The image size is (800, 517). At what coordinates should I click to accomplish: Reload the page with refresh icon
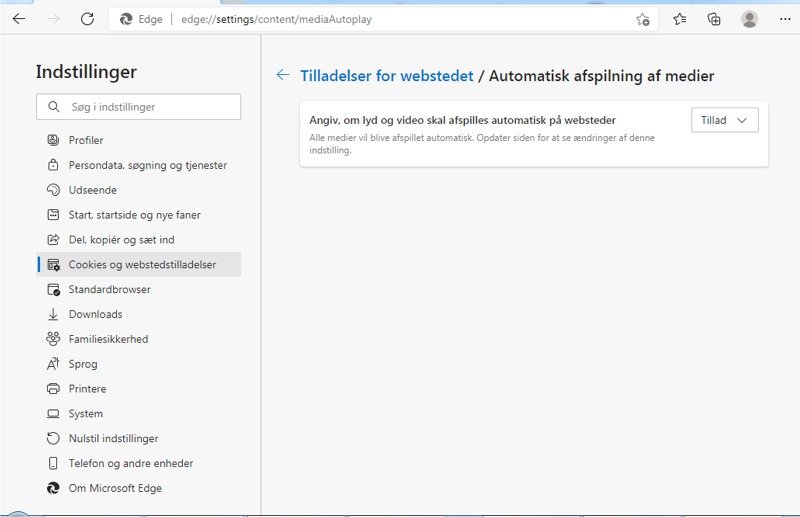click(x=87, y=19)
